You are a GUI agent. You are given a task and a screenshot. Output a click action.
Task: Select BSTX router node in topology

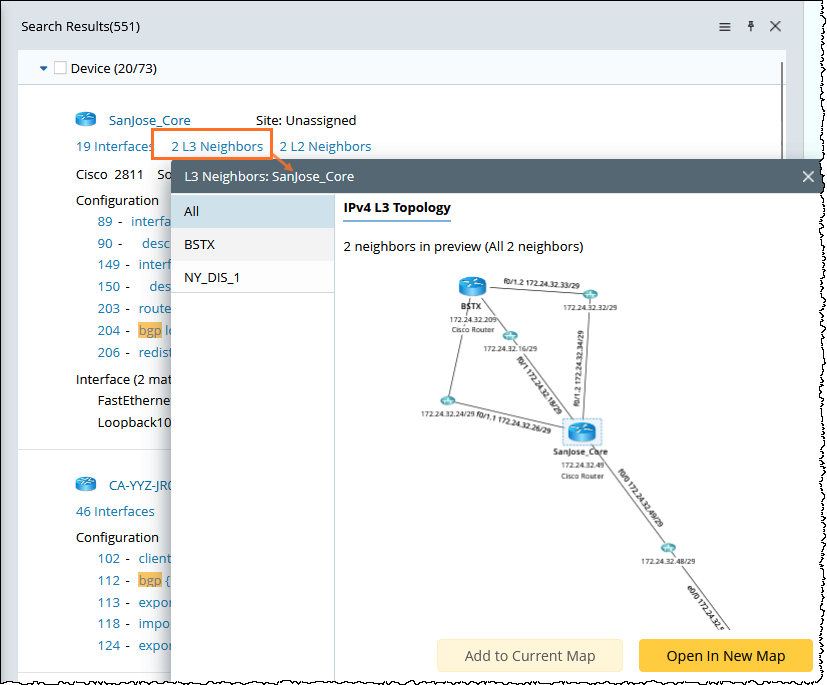tap(472, 287)
